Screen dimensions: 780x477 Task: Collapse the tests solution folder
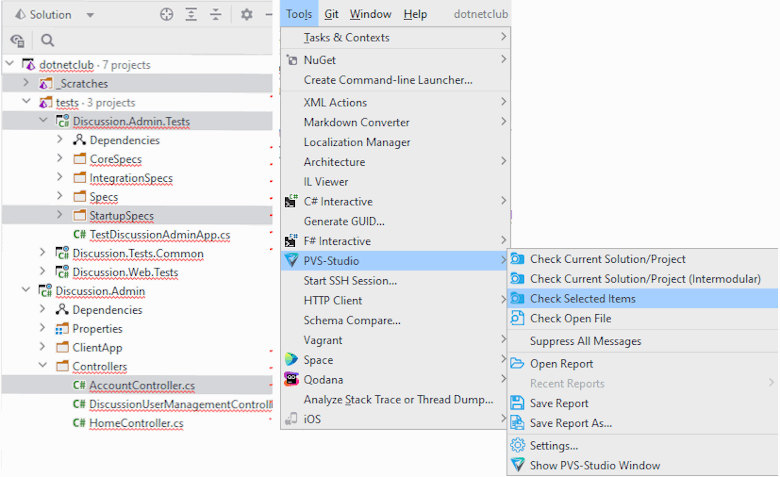pyautogui.click(x=27, y=102)
